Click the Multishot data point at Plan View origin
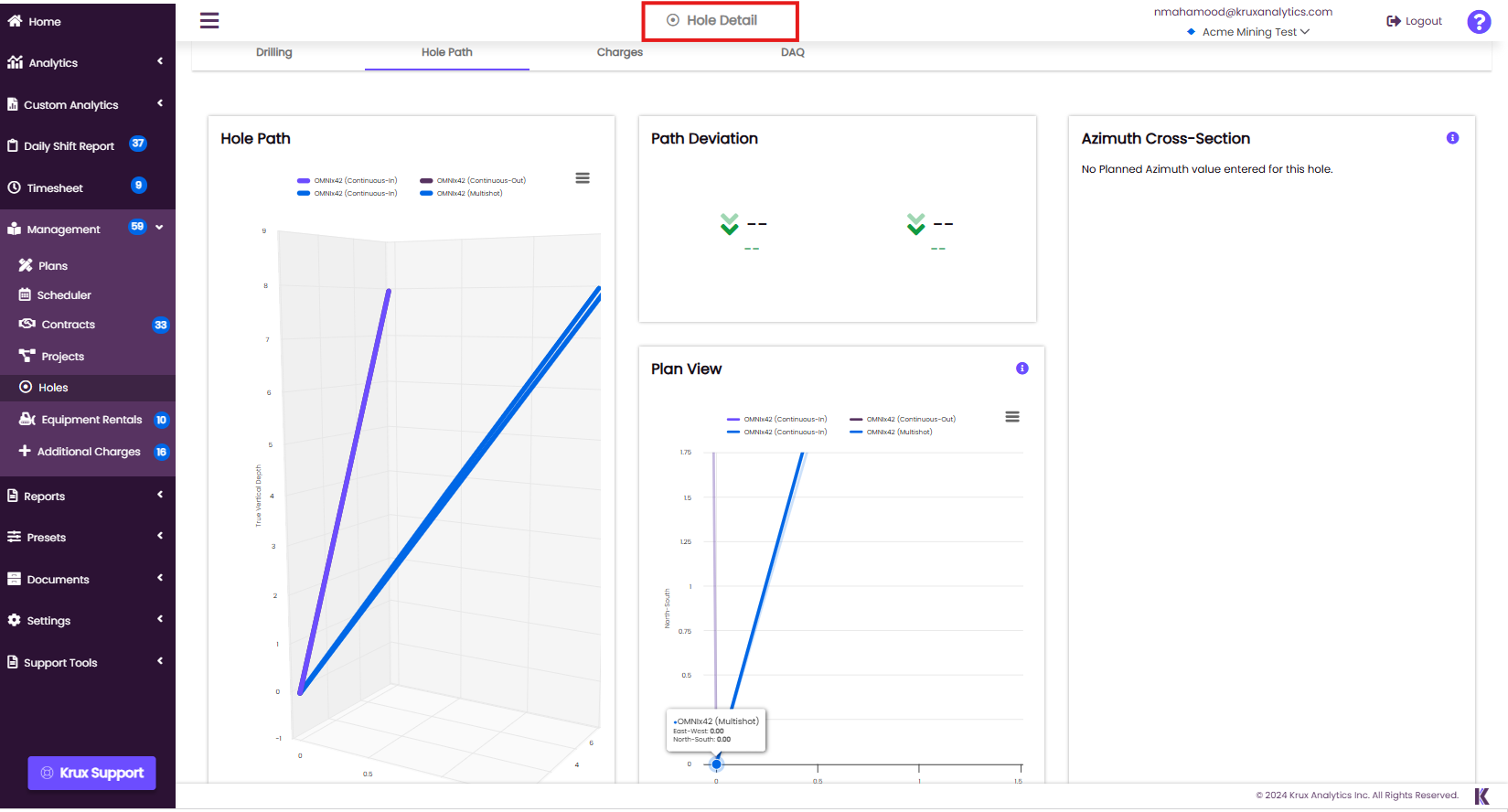 pyautogui.click(x=716, y=764)
